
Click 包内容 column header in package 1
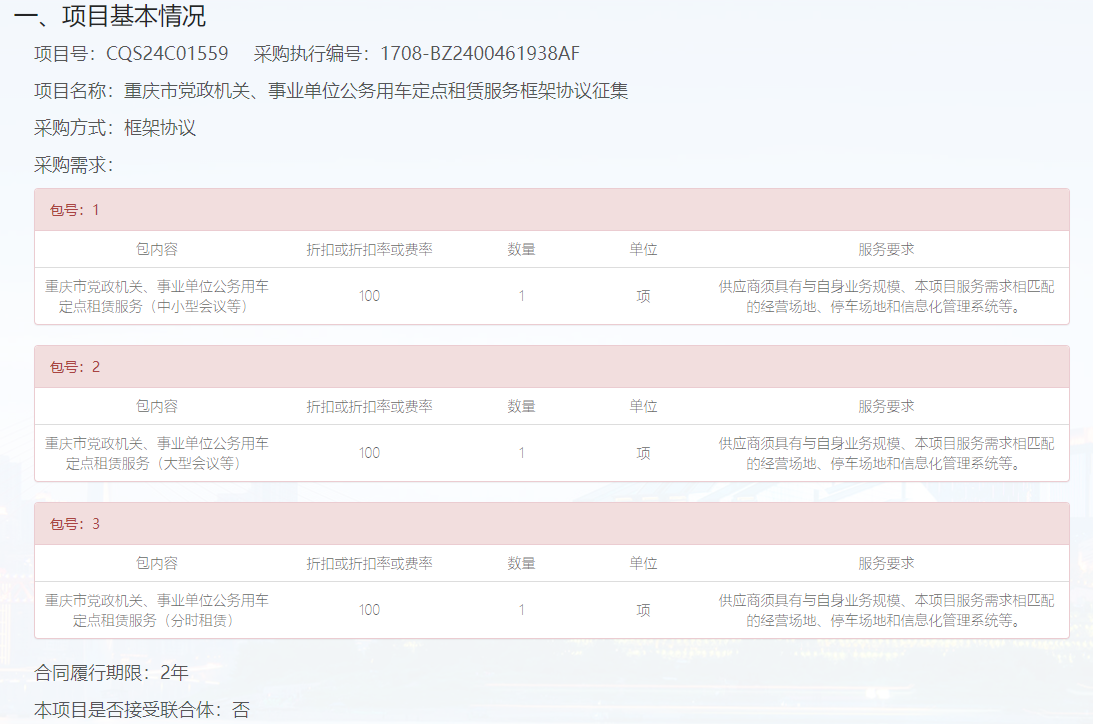pos(157,249)
